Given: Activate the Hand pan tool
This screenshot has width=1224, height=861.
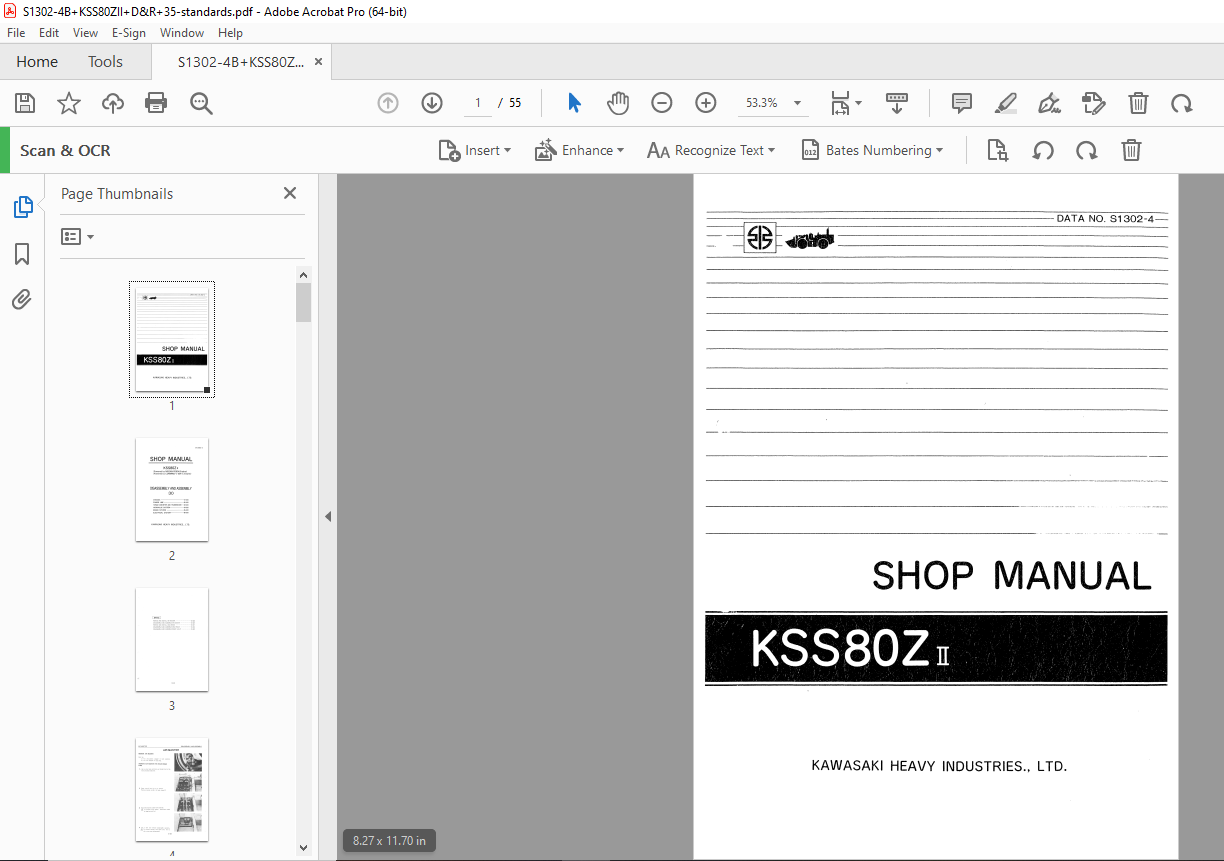Looking at the screenshot, I should [x=618, y=103].
